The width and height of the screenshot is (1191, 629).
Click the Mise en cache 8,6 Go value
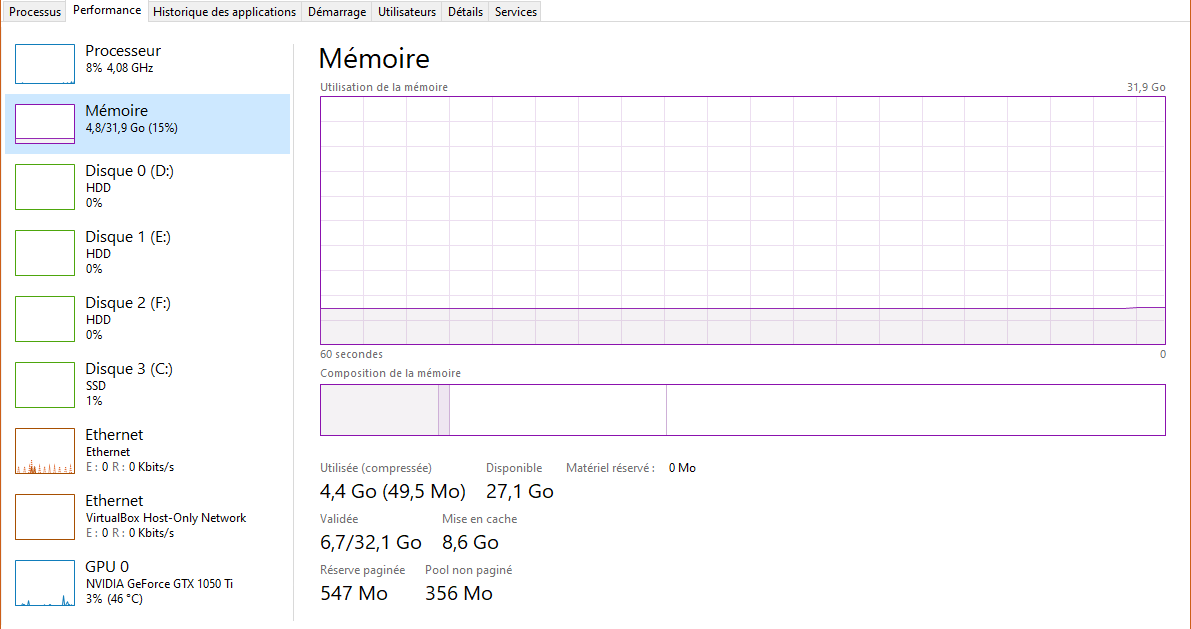pos(470,542)
